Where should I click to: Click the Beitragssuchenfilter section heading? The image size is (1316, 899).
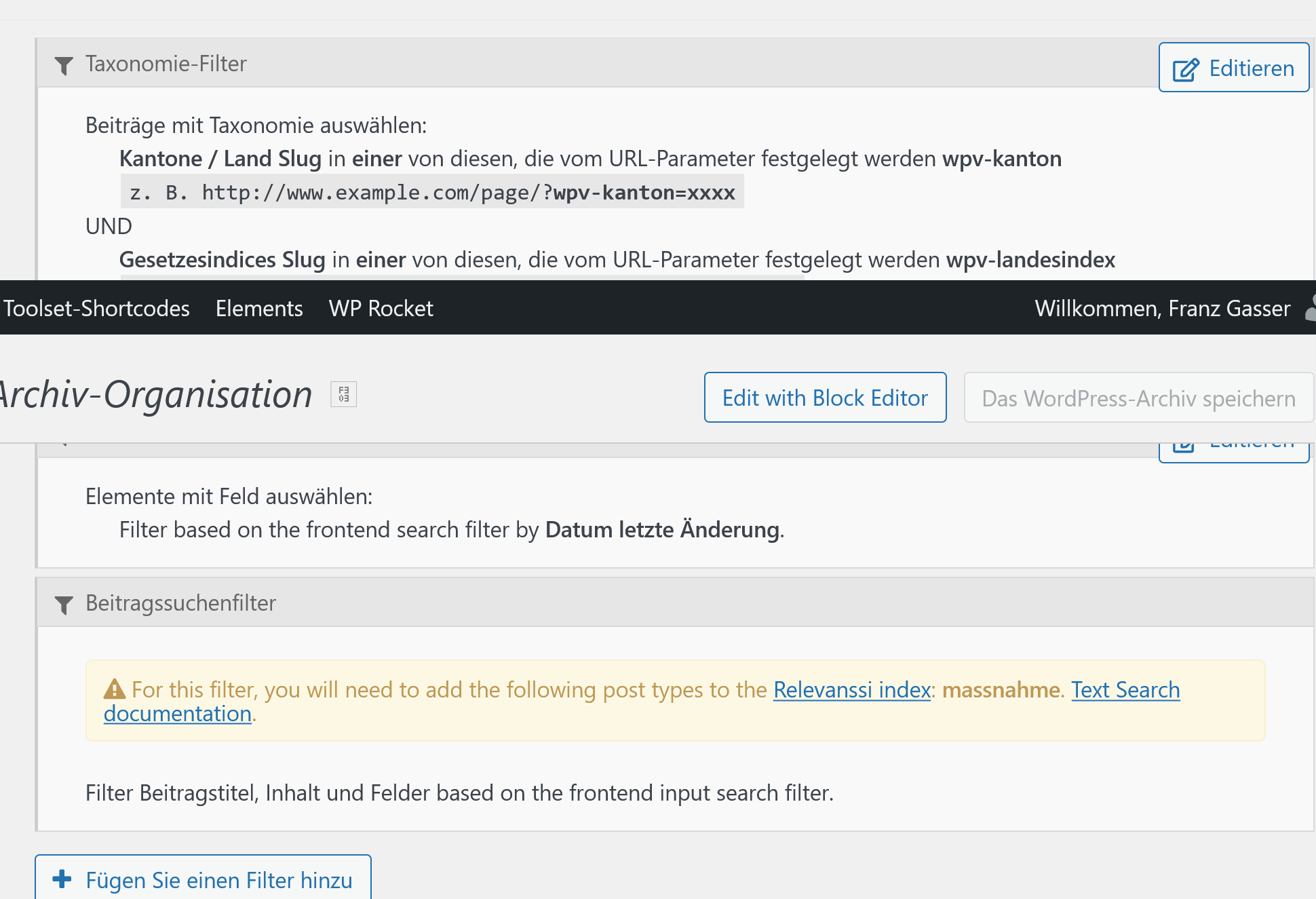click(180, 602)
